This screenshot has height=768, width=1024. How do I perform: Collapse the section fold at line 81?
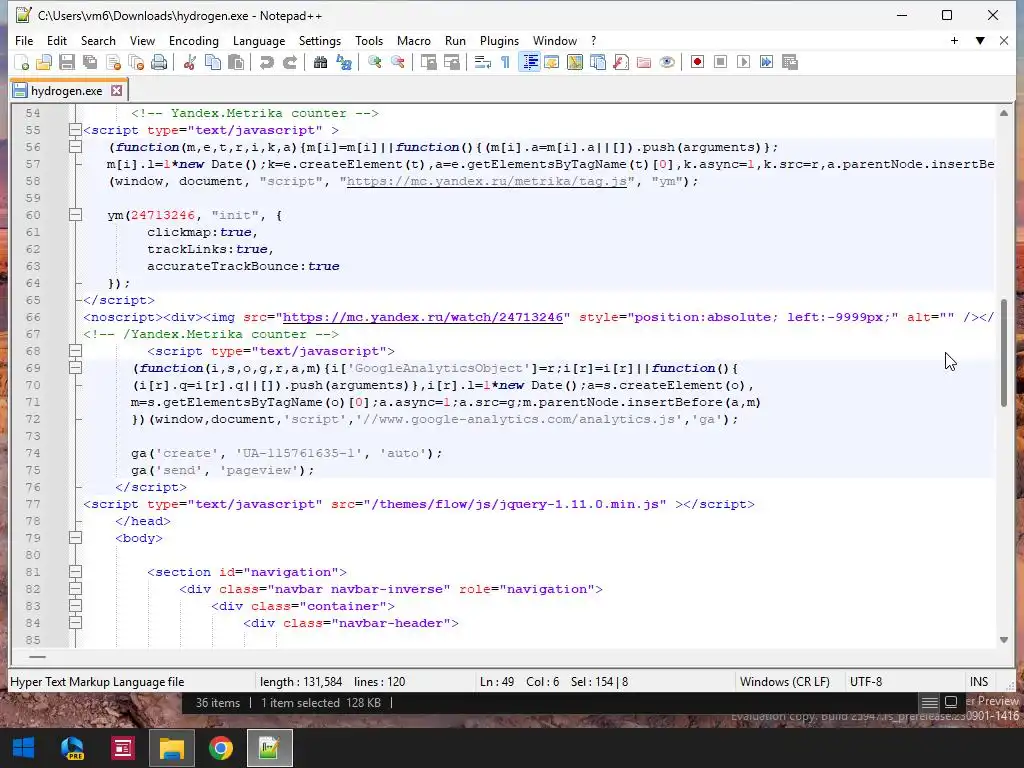(75, 571)
